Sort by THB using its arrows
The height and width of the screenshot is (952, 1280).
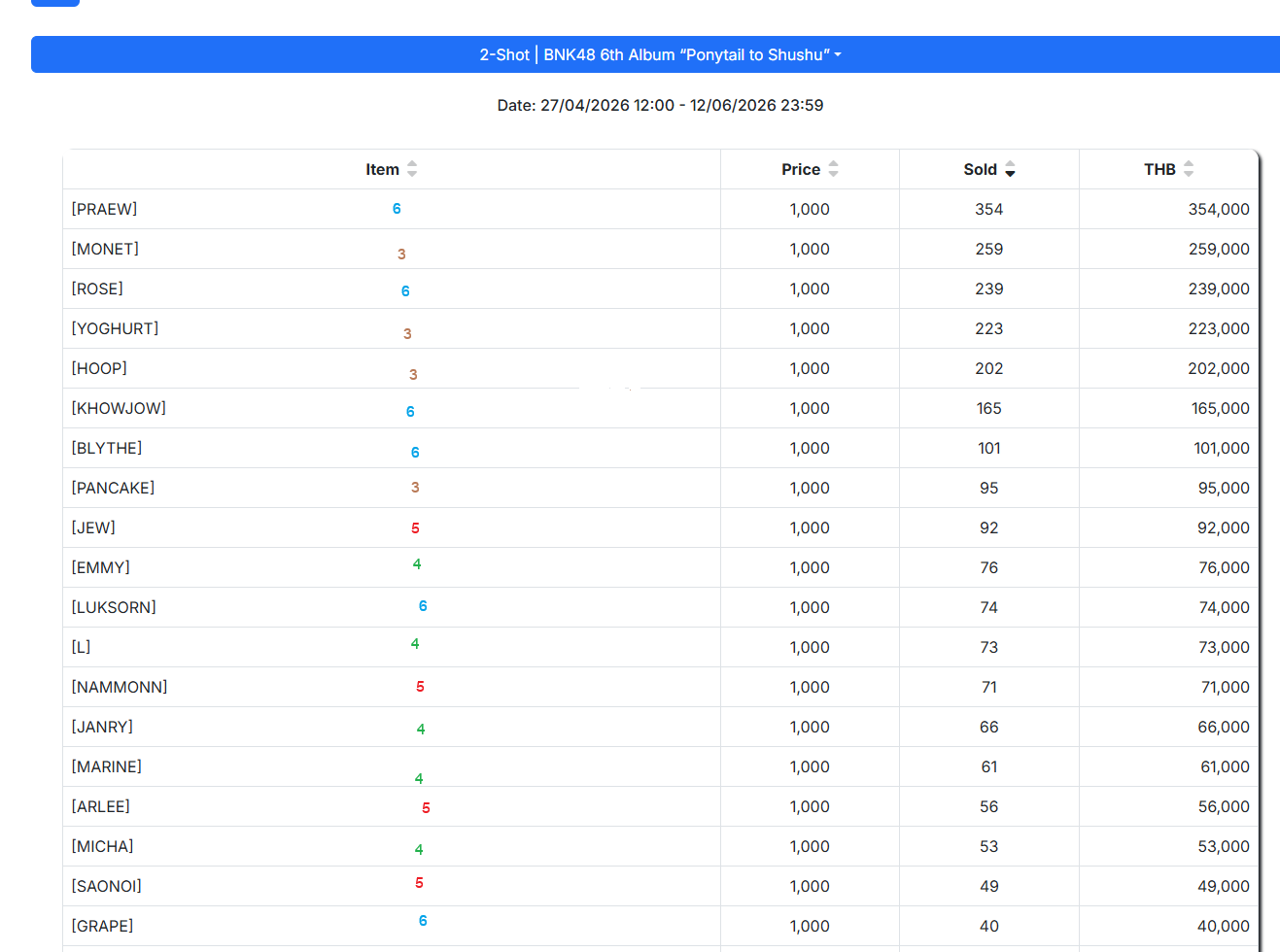[x=1189, y=169]
